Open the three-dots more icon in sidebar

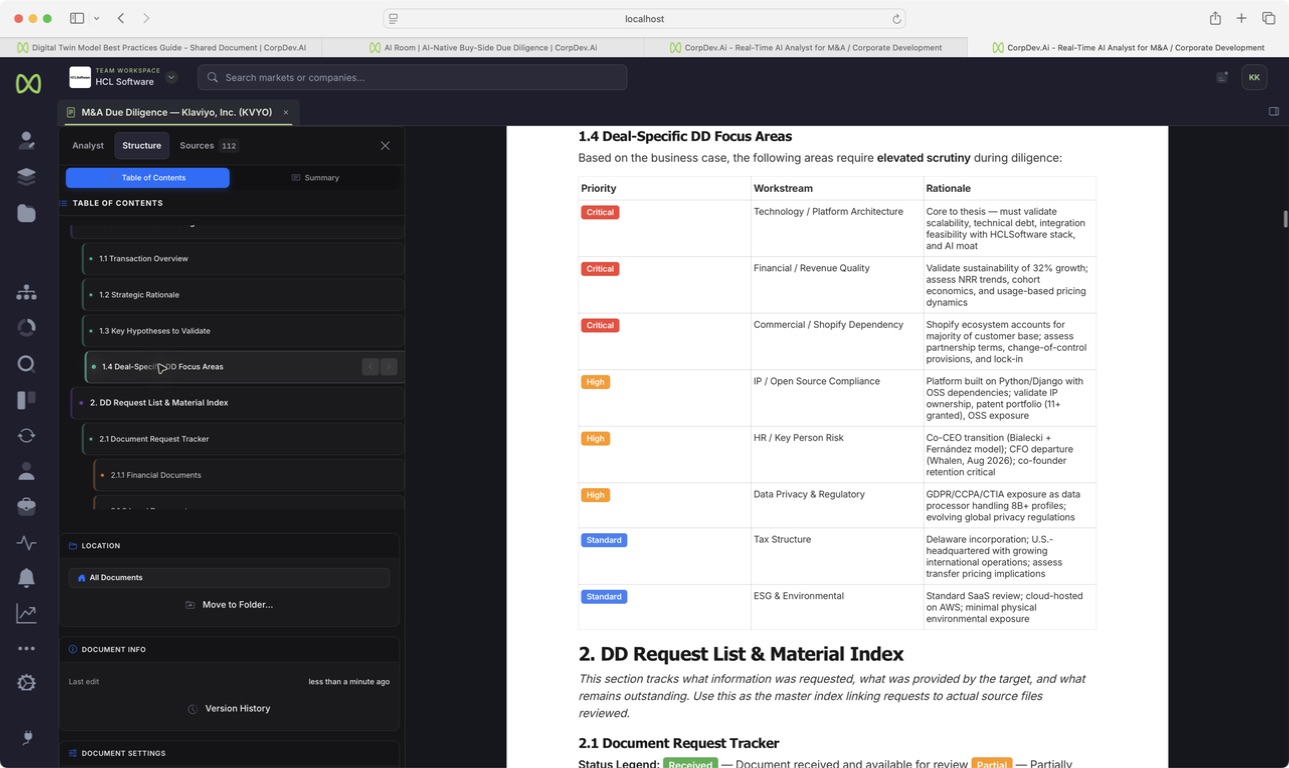(27, 649)
